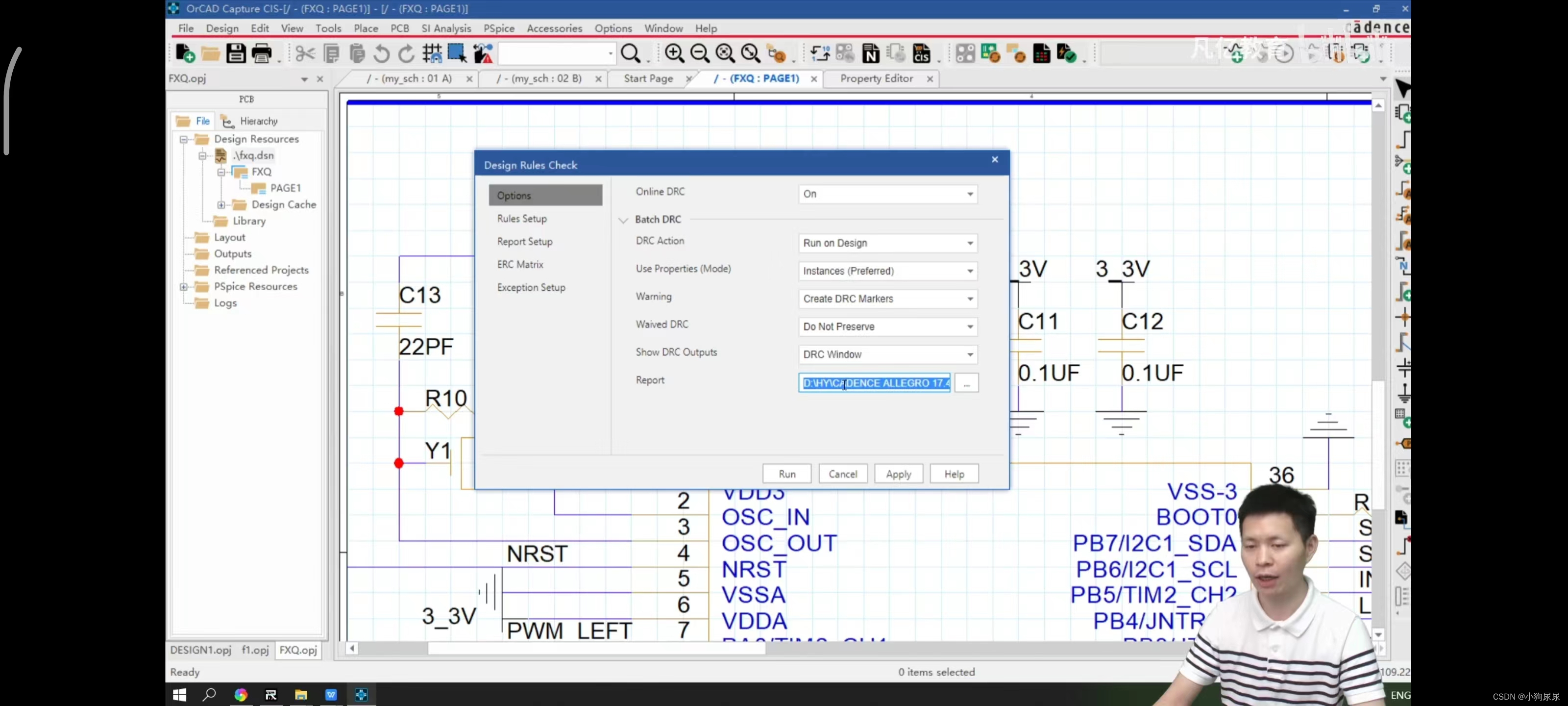
Task: Expand the PSpice Resources folder node
Action: [183, 287]
